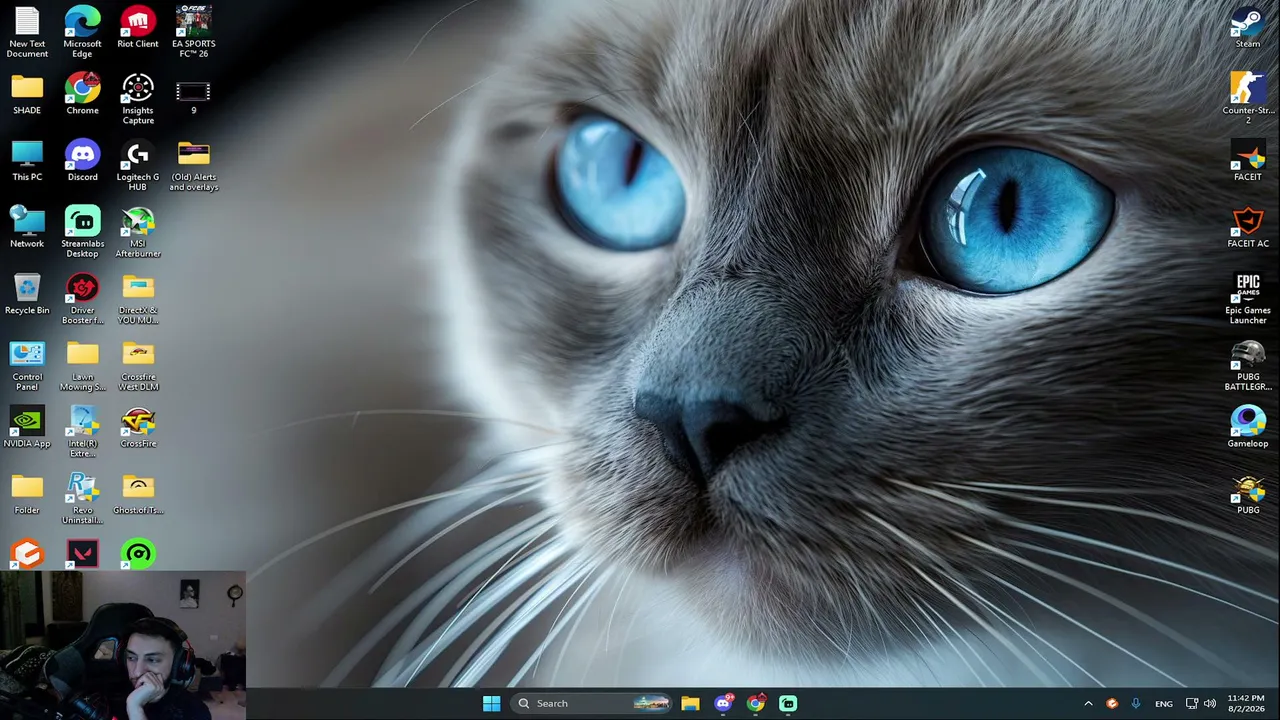Select the PUBG shortcut with shield badge
This screenshot has width=1280, height=720.
1247,495
